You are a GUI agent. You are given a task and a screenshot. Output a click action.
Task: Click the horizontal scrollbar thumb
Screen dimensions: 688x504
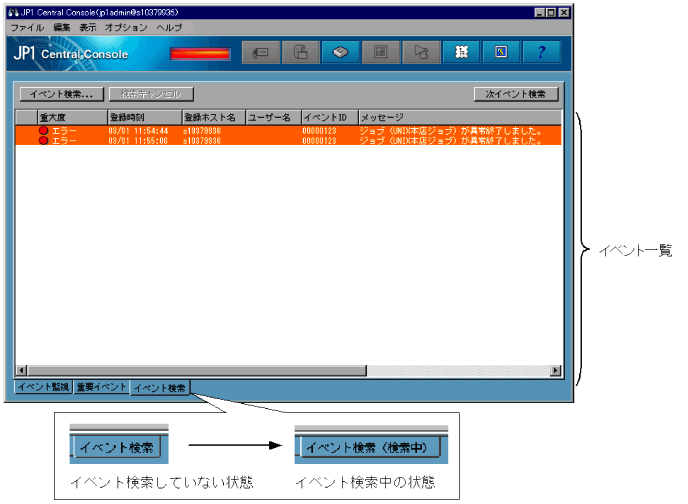point(197,371)
